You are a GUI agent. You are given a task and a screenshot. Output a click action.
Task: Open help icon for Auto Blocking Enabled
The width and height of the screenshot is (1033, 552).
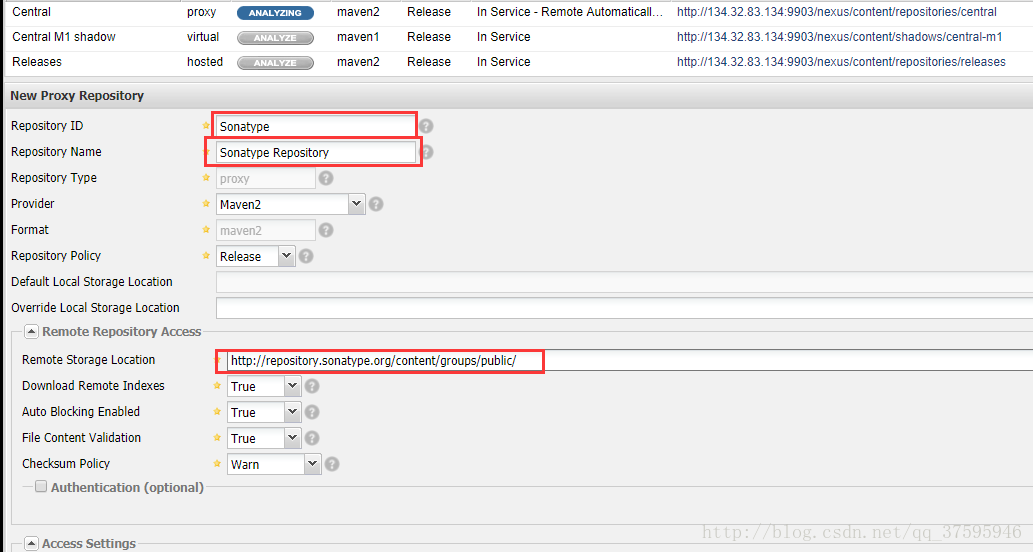(312, 412)
